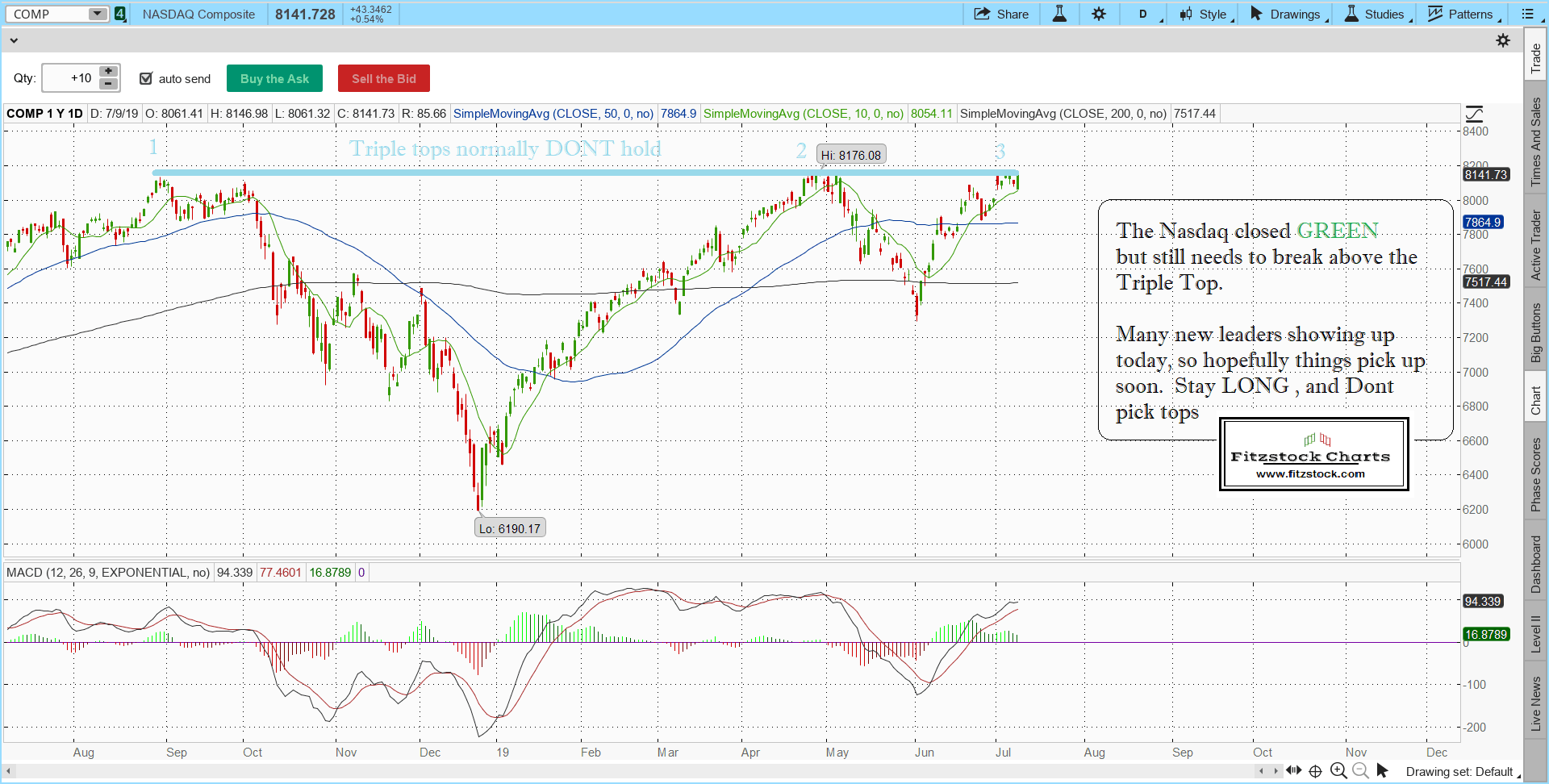Click the trade panel gear icon
Viewport: 1549px width, 784px height.
coord(1503,40)
